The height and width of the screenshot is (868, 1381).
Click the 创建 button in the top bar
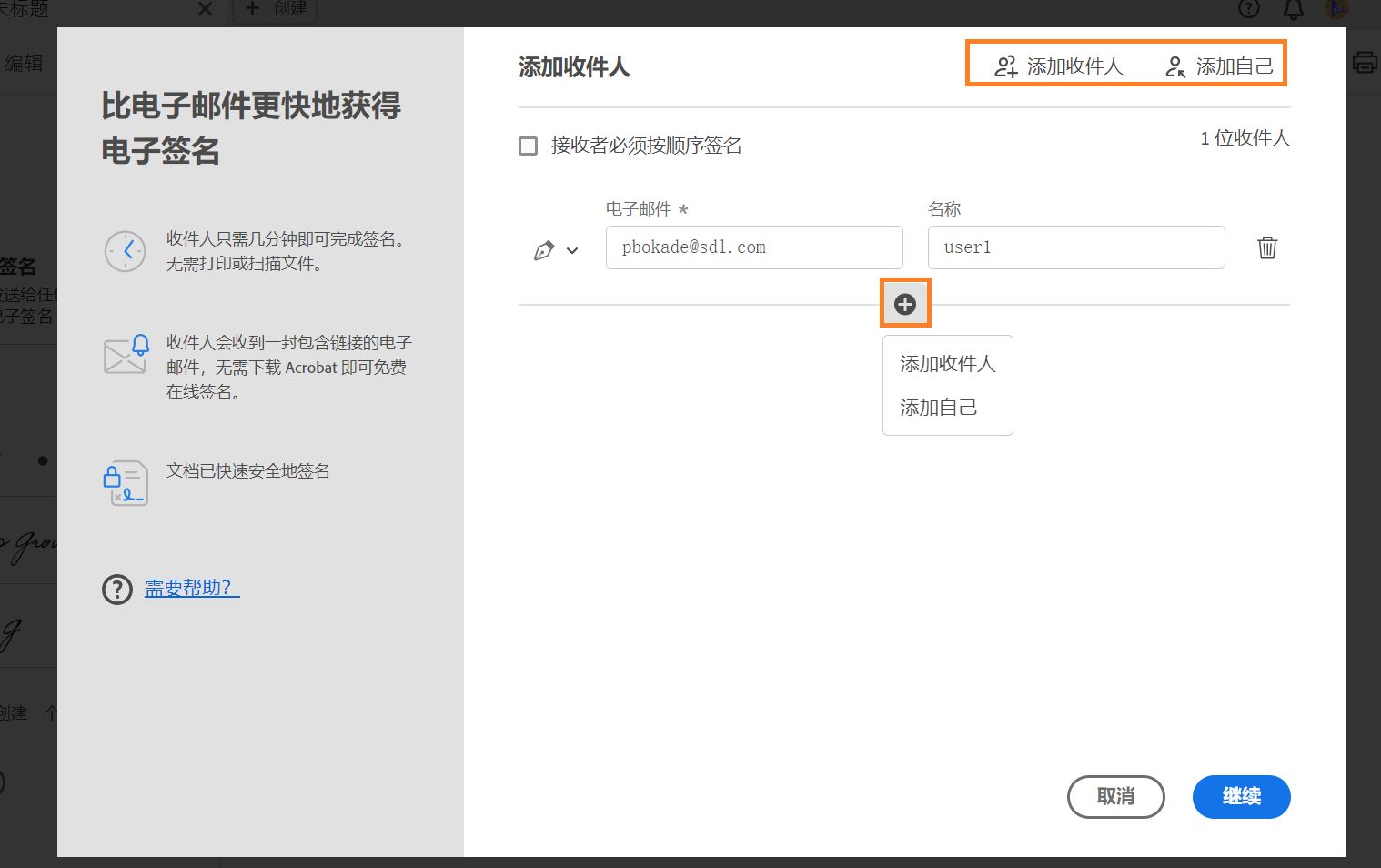[x=274, y=9]
